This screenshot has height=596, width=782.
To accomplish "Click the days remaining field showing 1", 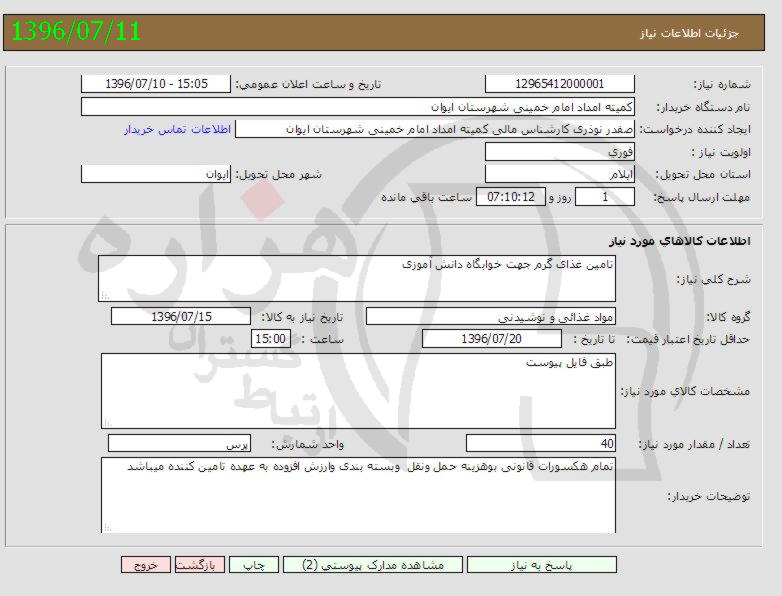I will [x=605, y=197].
